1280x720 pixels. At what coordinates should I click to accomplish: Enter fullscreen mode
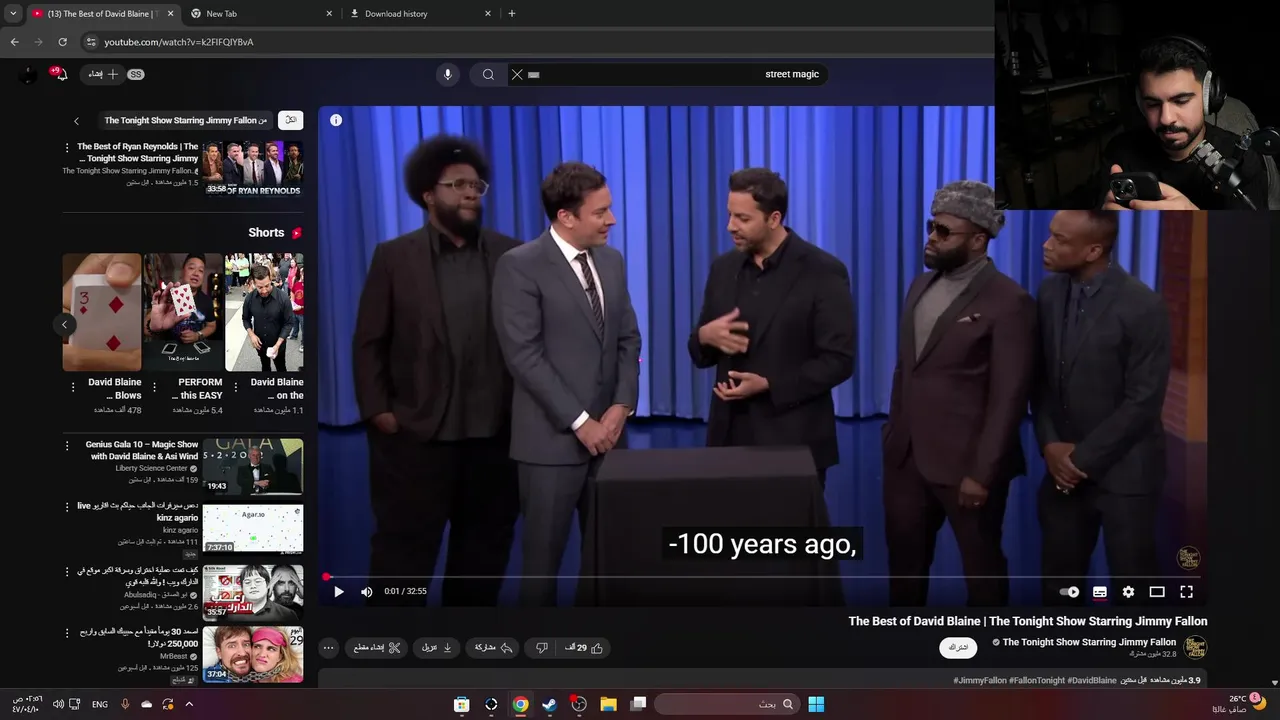point(1187,592)
